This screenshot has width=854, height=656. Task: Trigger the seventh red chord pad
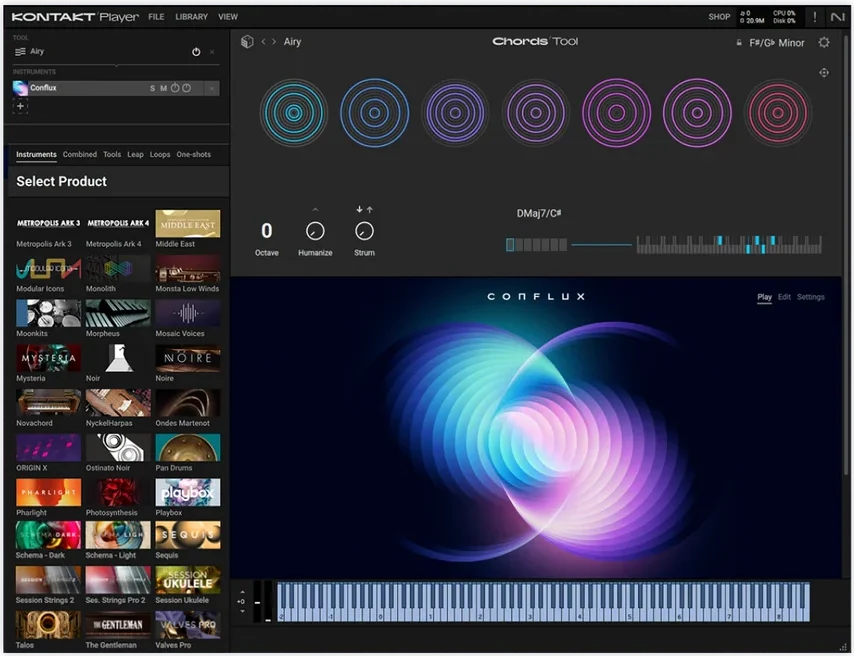778,113
